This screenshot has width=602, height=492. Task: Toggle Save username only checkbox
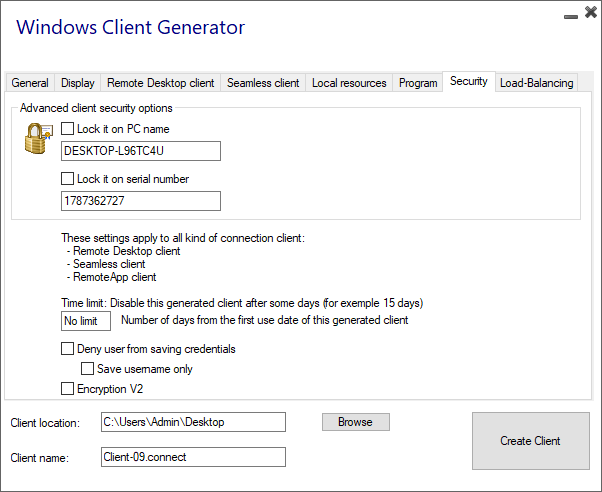pyautogui.click(x=88, y=369)
